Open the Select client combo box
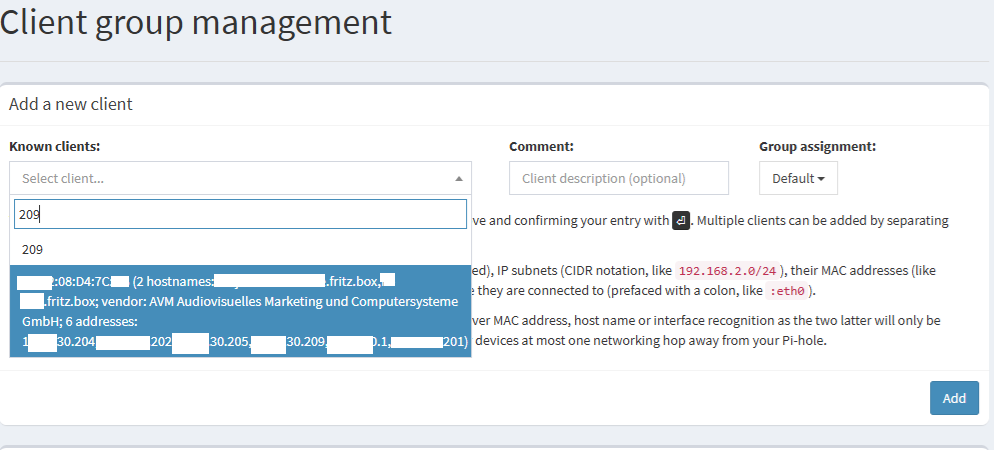 [230, 179]
